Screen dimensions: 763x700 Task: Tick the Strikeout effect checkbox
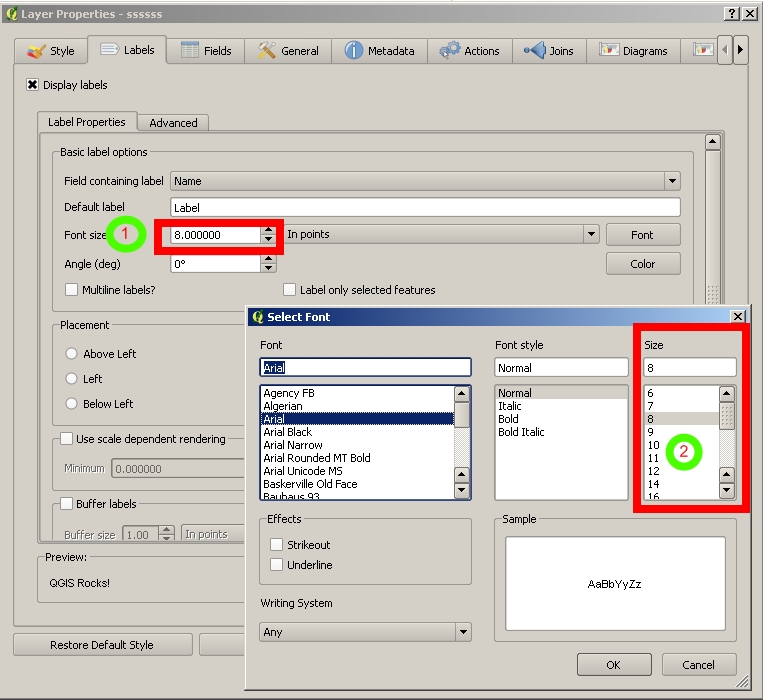click(x=277, y=545)
